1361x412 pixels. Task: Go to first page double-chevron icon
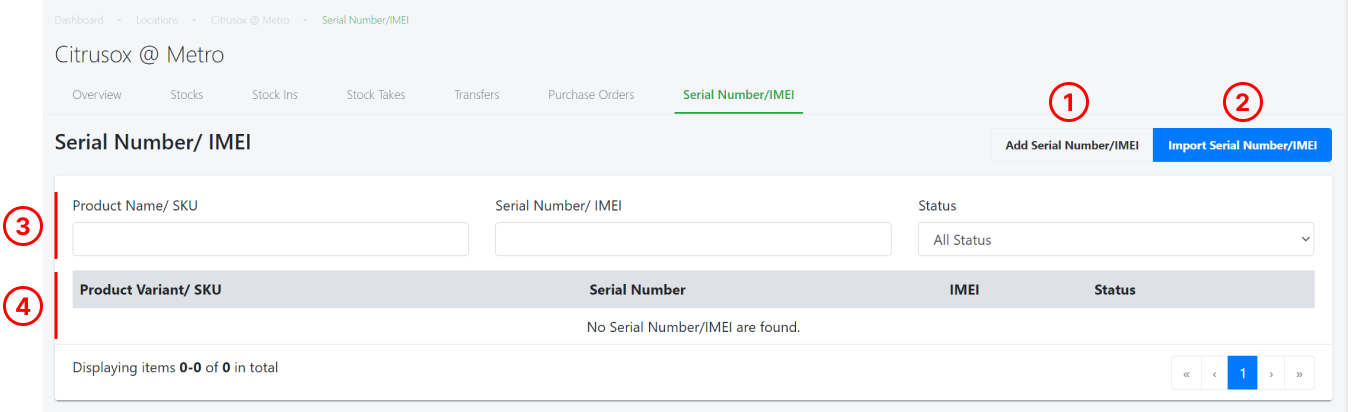pyautogui.click(x=1186, y=373)
